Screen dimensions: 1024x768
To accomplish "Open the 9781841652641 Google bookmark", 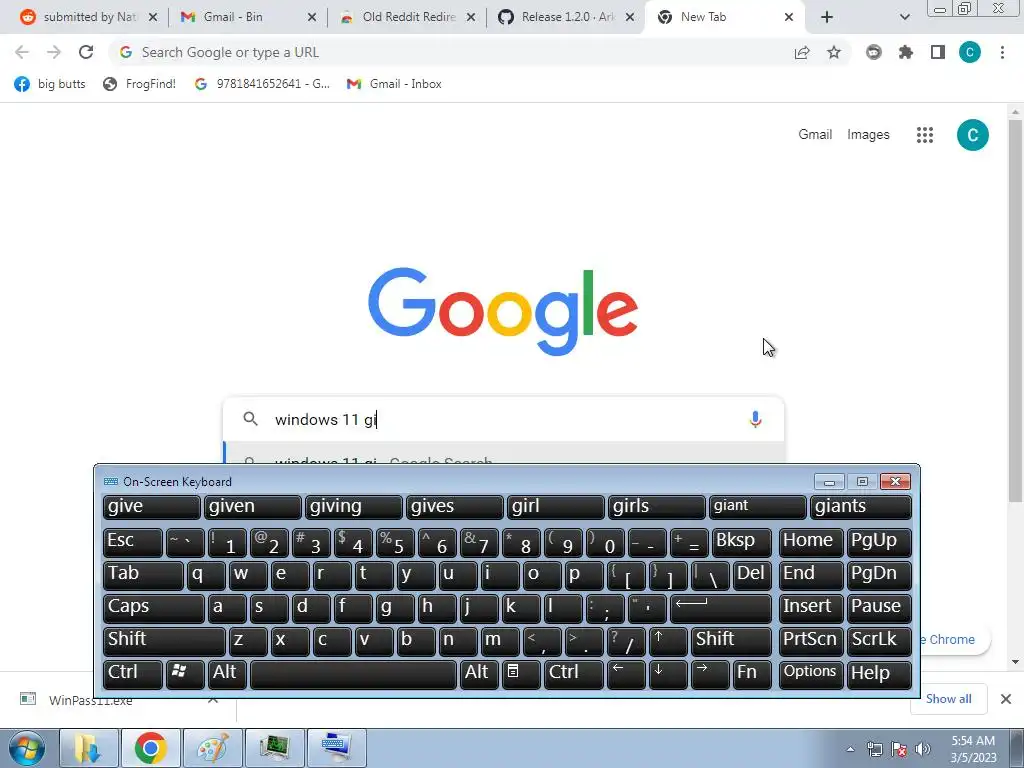I will coord(263,84).
